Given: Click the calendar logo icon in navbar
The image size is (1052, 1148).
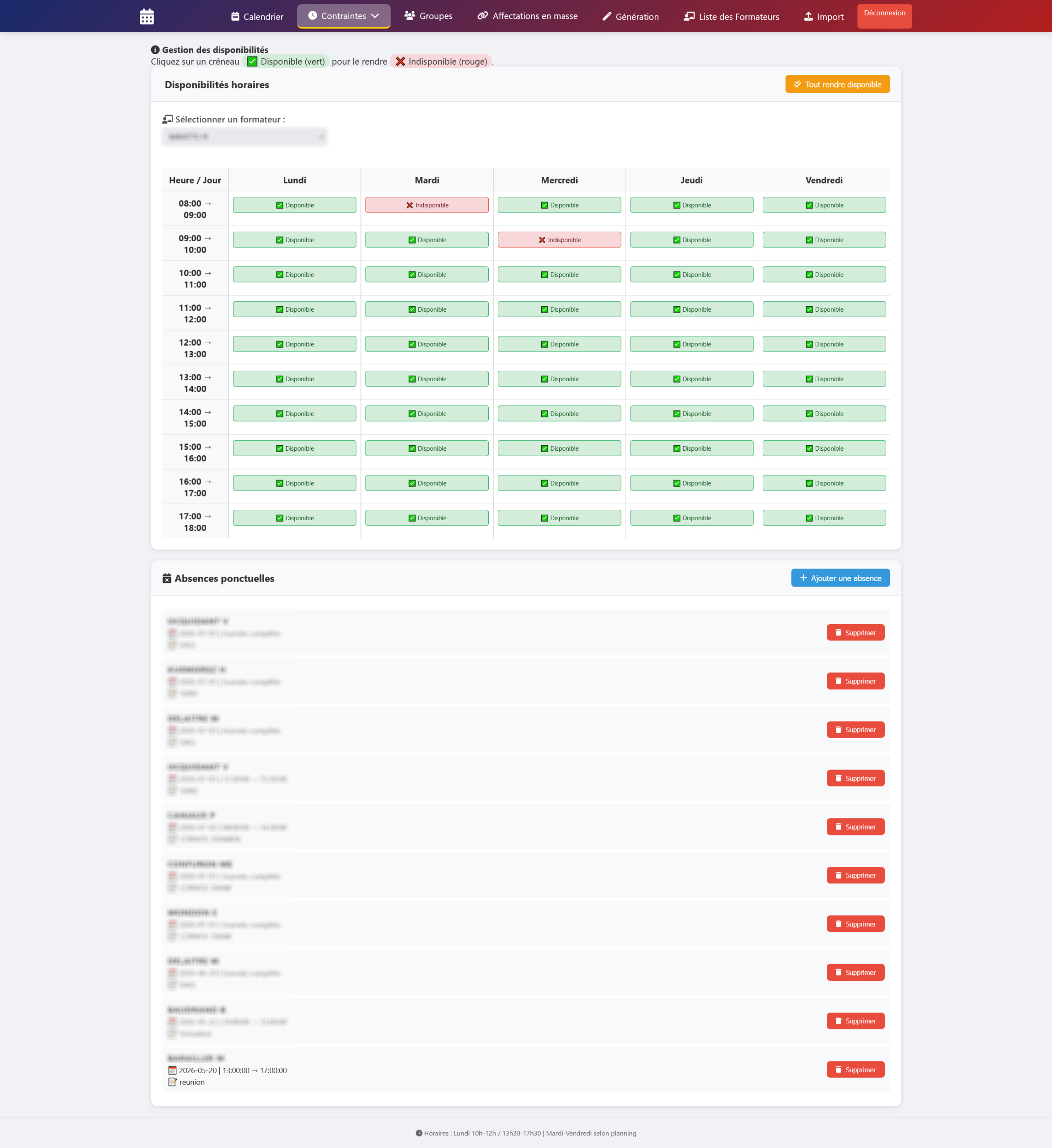Looking at the screenshot, I should pos(146,17).
